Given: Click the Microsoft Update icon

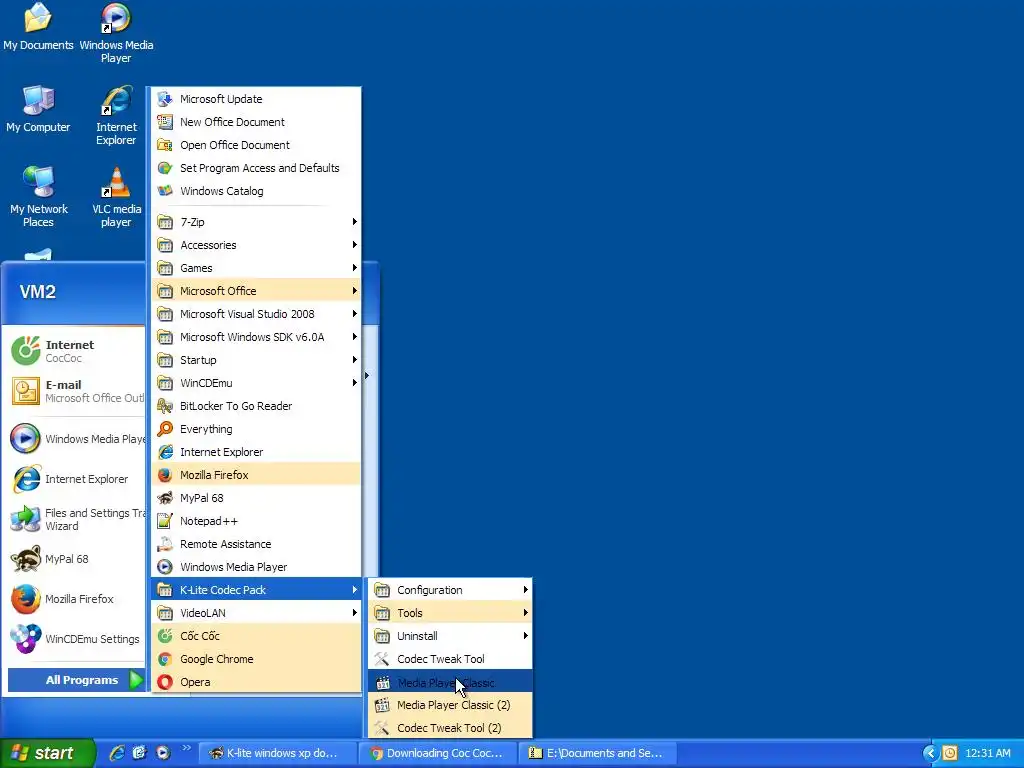Looking at the screenshot, I should click(x=165, y=99).
